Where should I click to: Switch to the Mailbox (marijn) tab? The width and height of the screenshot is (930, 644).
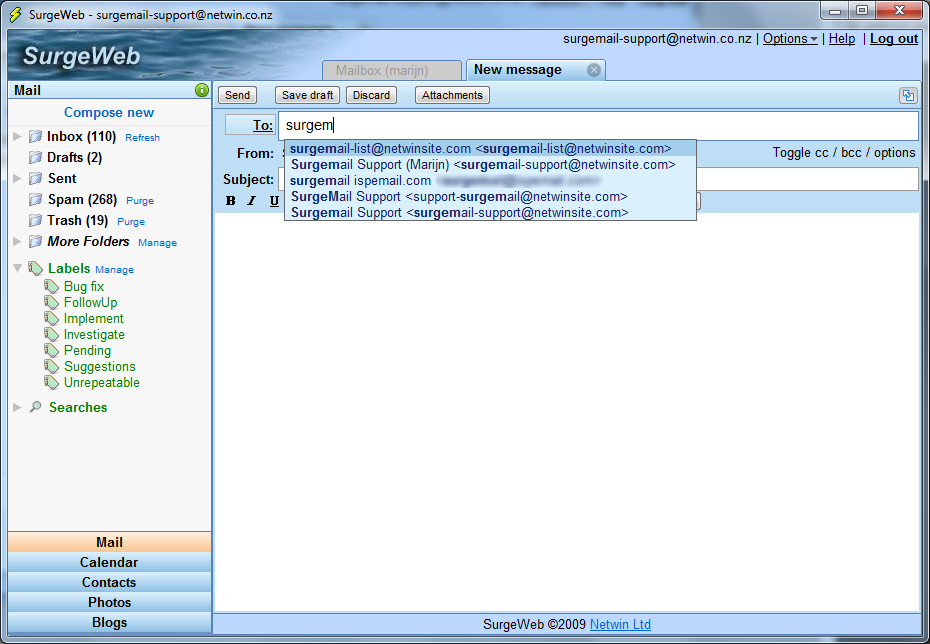click(391, 71)
